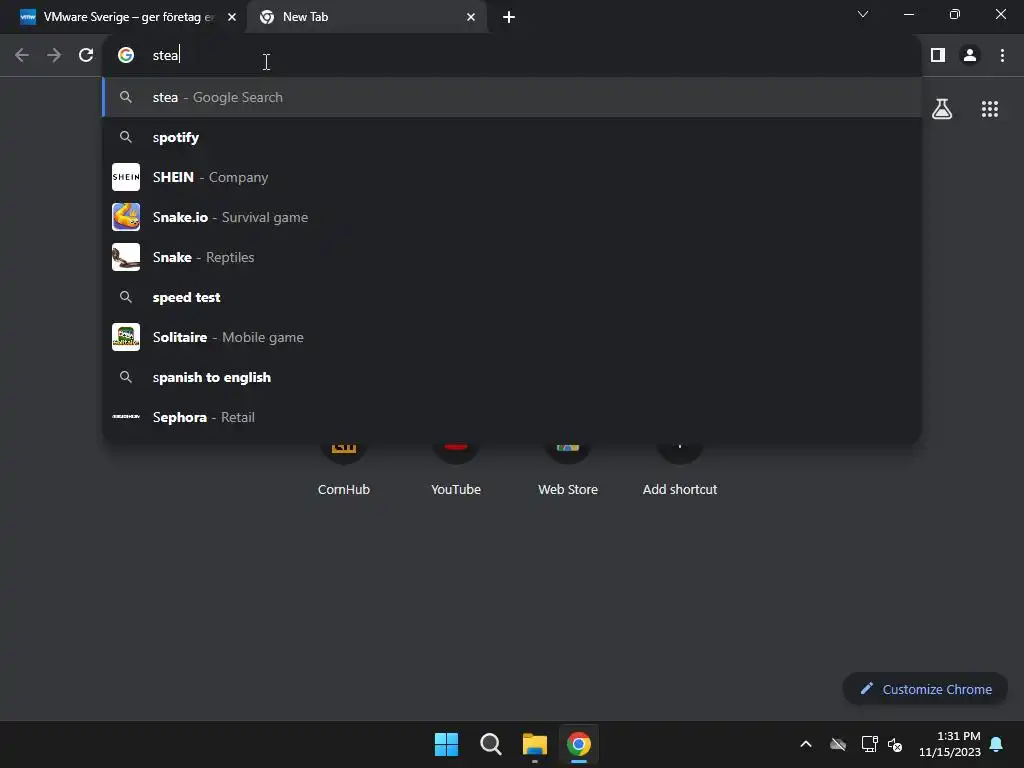Click the Google icon in the address bar
This screenshot has height=768, width=1024.
click(126, 56)
